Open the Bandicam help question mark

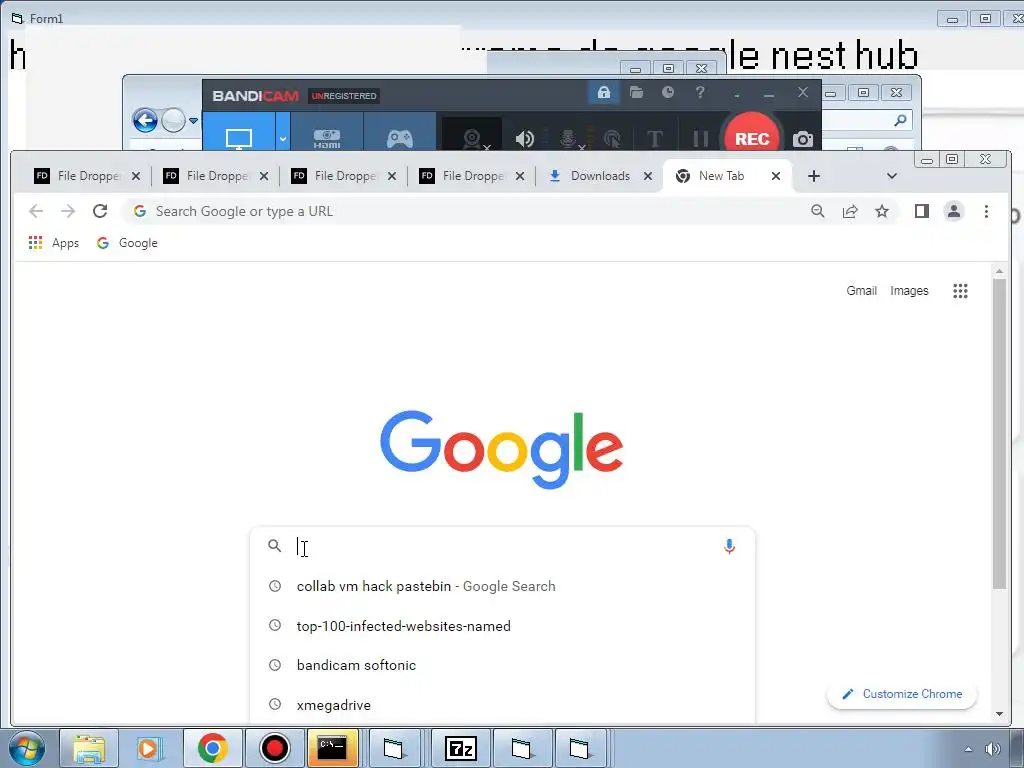tap(700, 93)
